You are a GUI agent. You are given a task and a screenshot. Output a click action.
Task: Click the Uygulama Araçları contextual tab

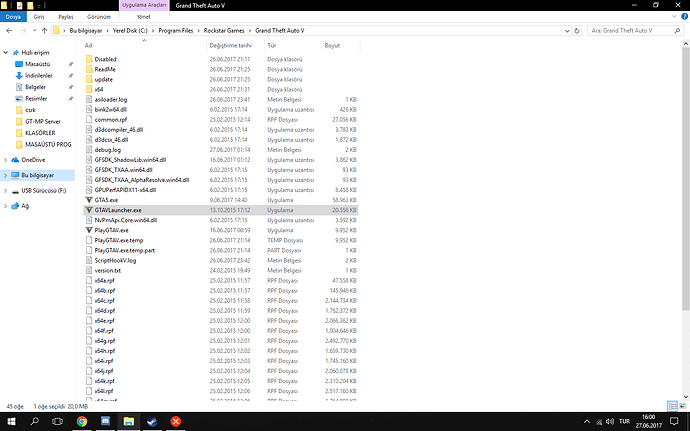tap(144, 5)
